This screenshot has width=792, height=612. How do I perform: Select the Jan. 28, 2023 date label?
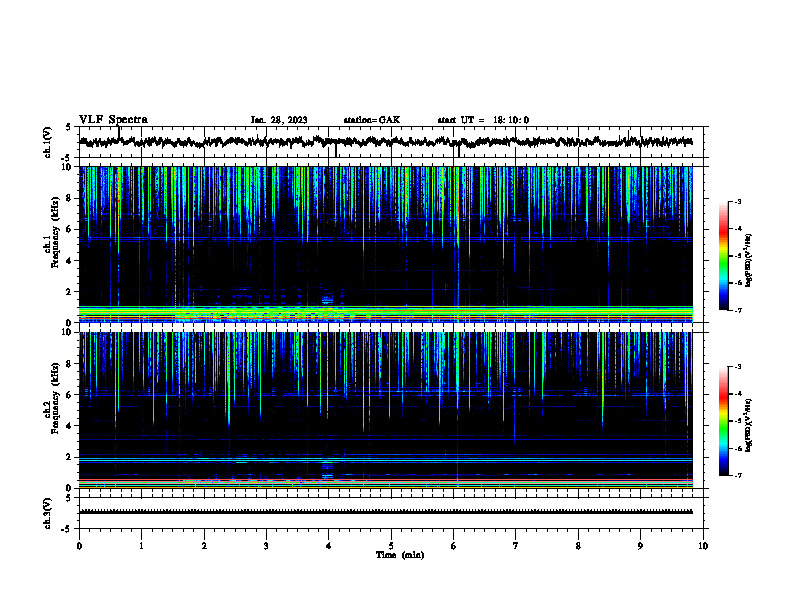pos(279,120)
